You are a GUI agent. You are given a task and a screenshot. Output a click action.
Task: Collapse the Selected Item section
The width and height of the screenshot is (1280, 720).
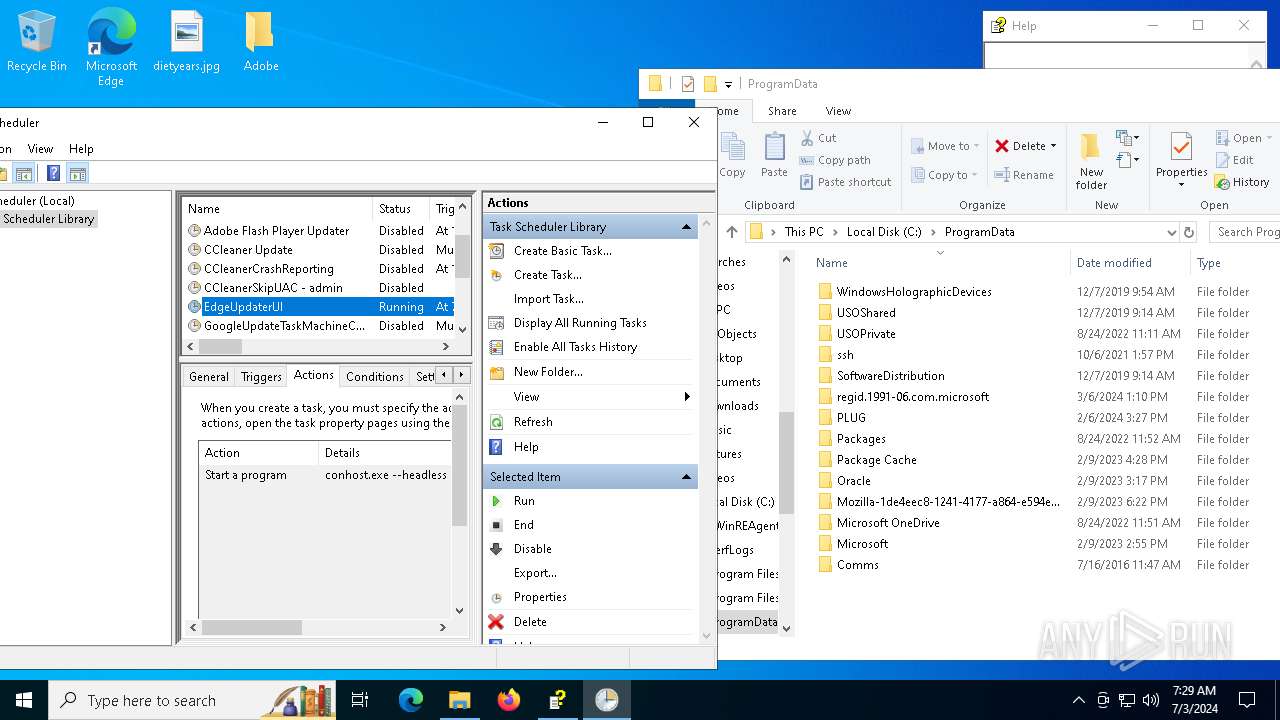686,477
